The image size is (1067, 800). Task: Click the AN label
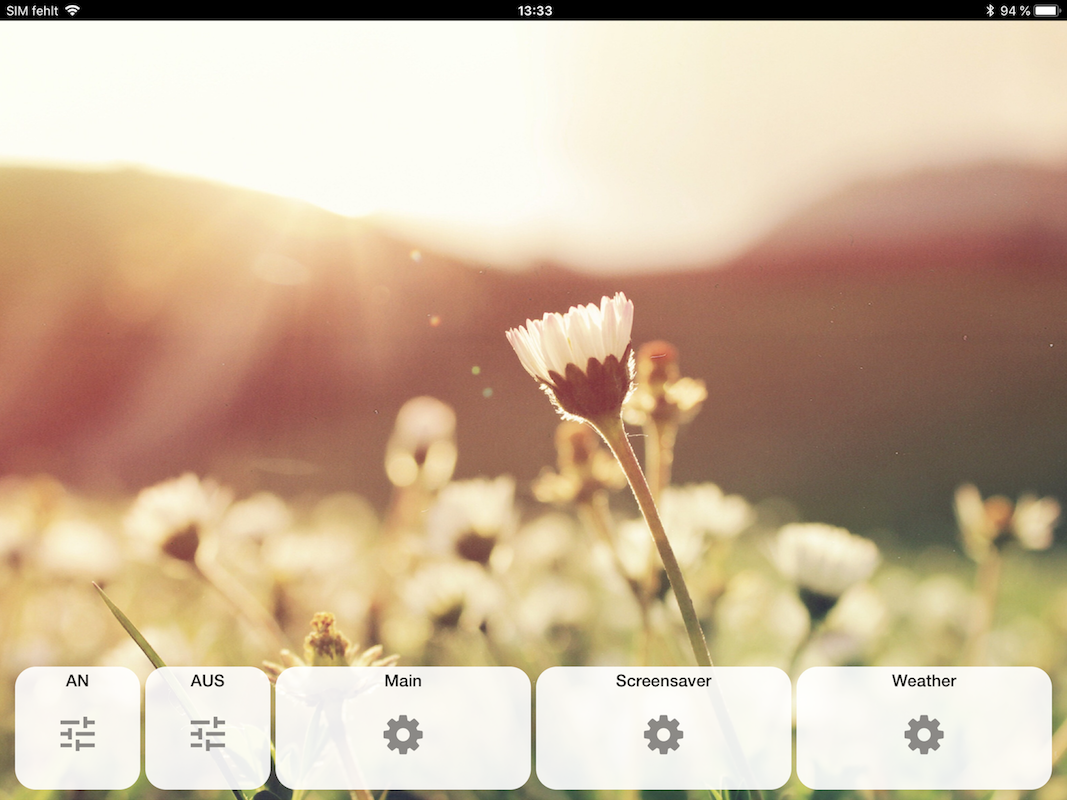pyautogui.click(x=78, y=681)
